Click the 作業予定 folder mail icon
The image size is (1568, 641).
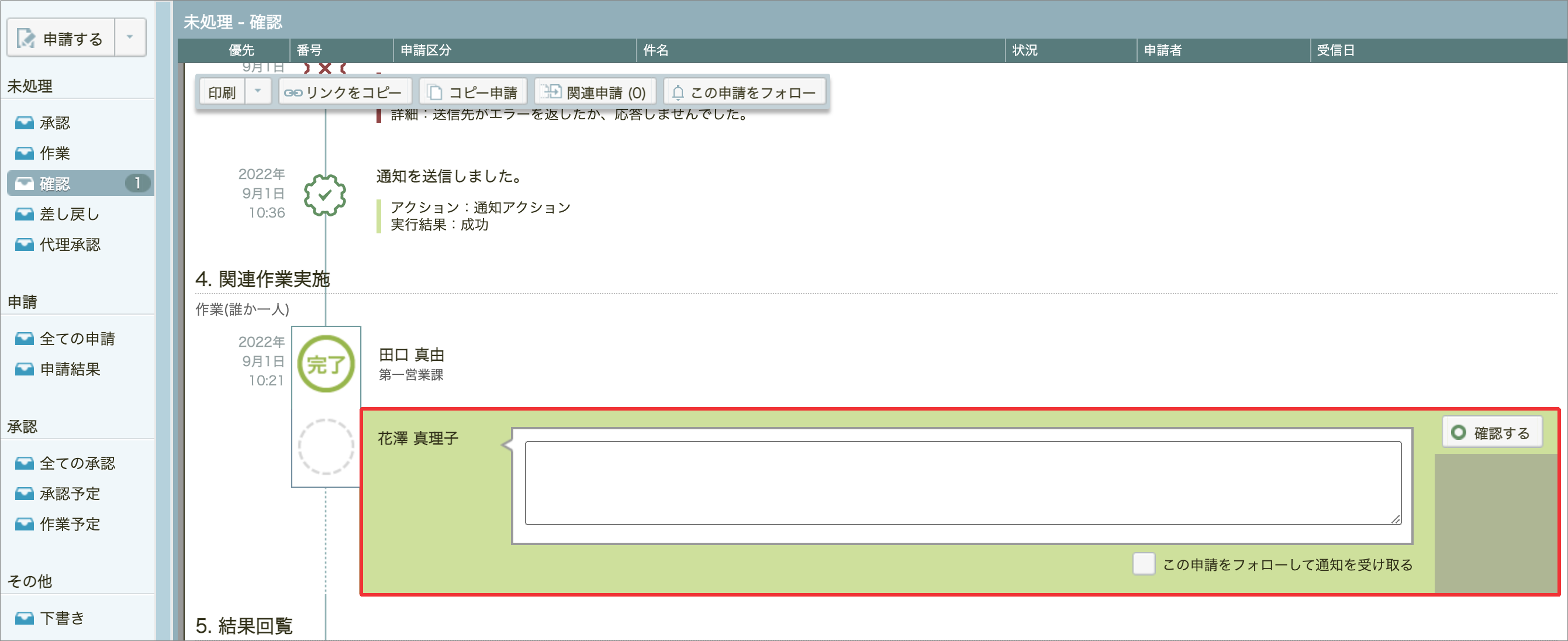[x=25, y=524]
